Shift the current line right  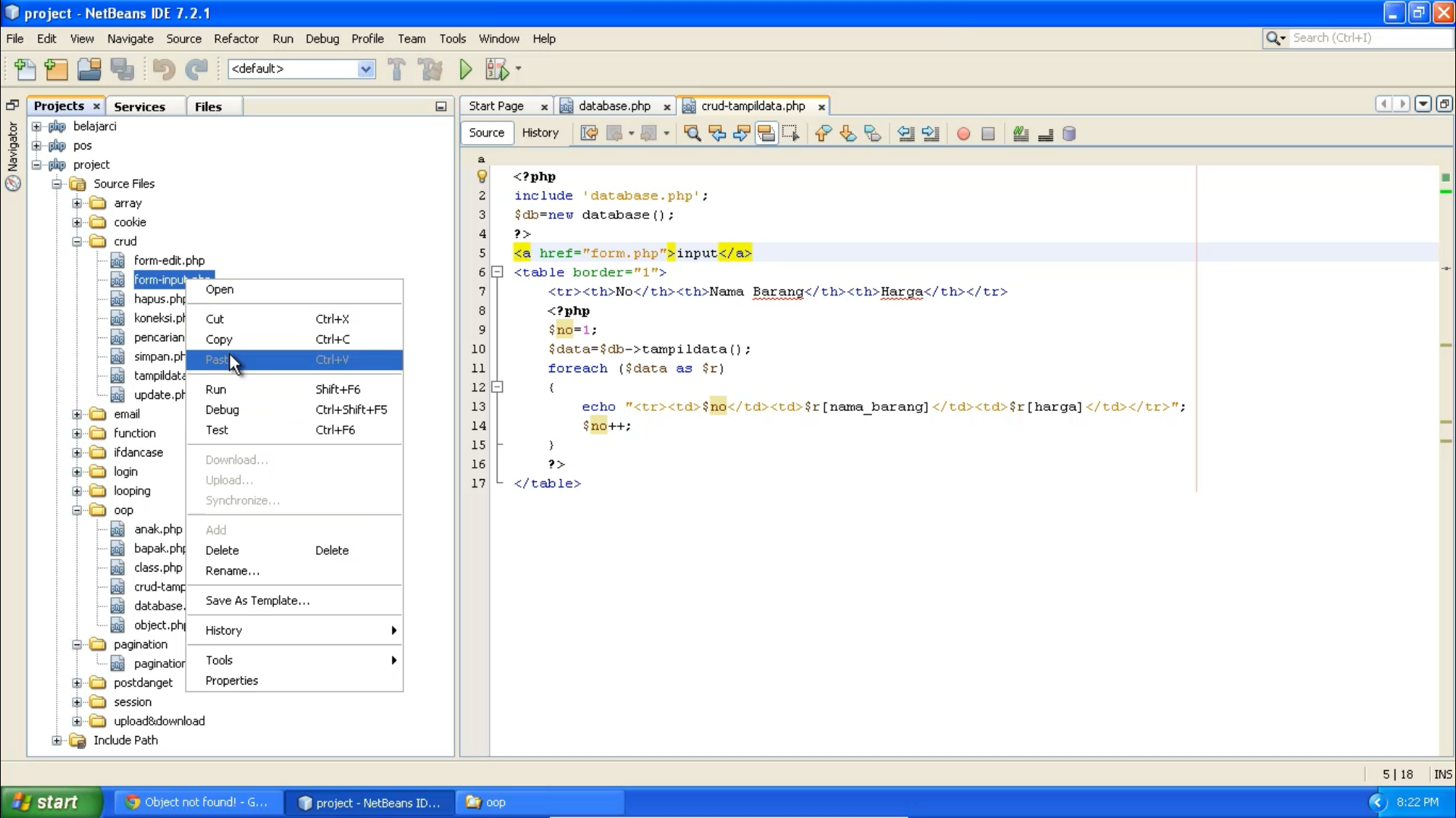pyautogui.click(x=931, y=133)
